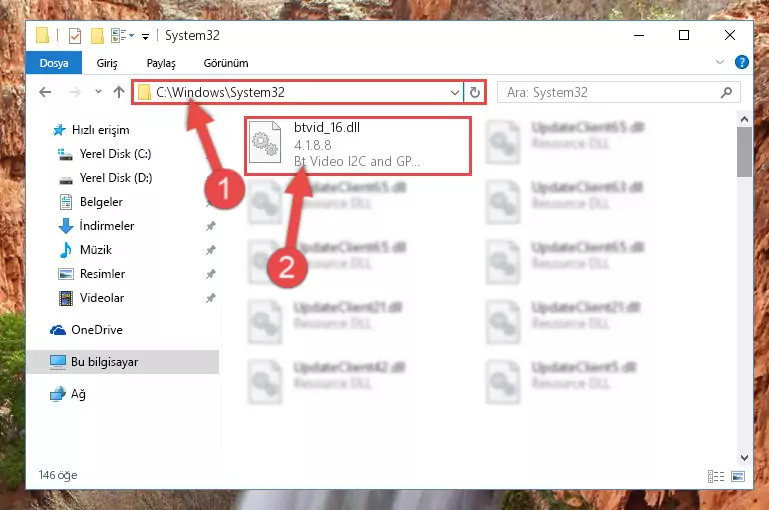Click the pin icon next to Resimler
769x510 pixels.
211,274
